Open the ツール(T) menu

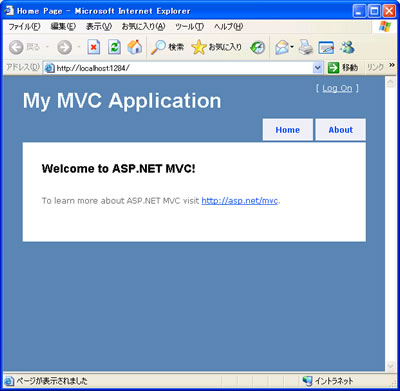(189, 27)
